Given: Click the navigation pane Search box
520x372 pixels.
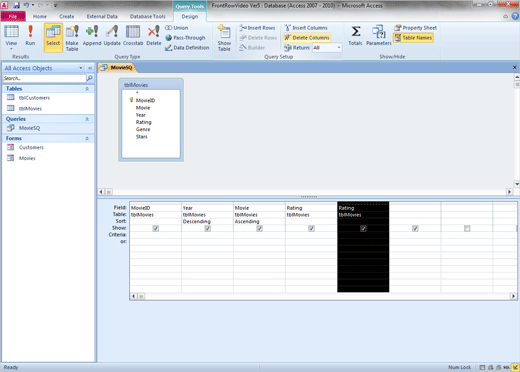Looking at the screenshot, I should [44, 78].
